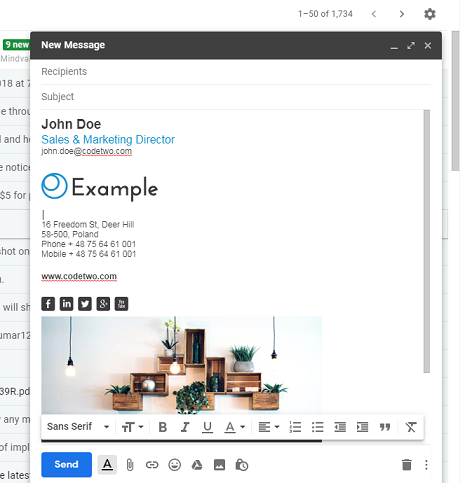Click the Mobile number line
The height and width of the screenshot is (483, 465).
tap(89, 254)
